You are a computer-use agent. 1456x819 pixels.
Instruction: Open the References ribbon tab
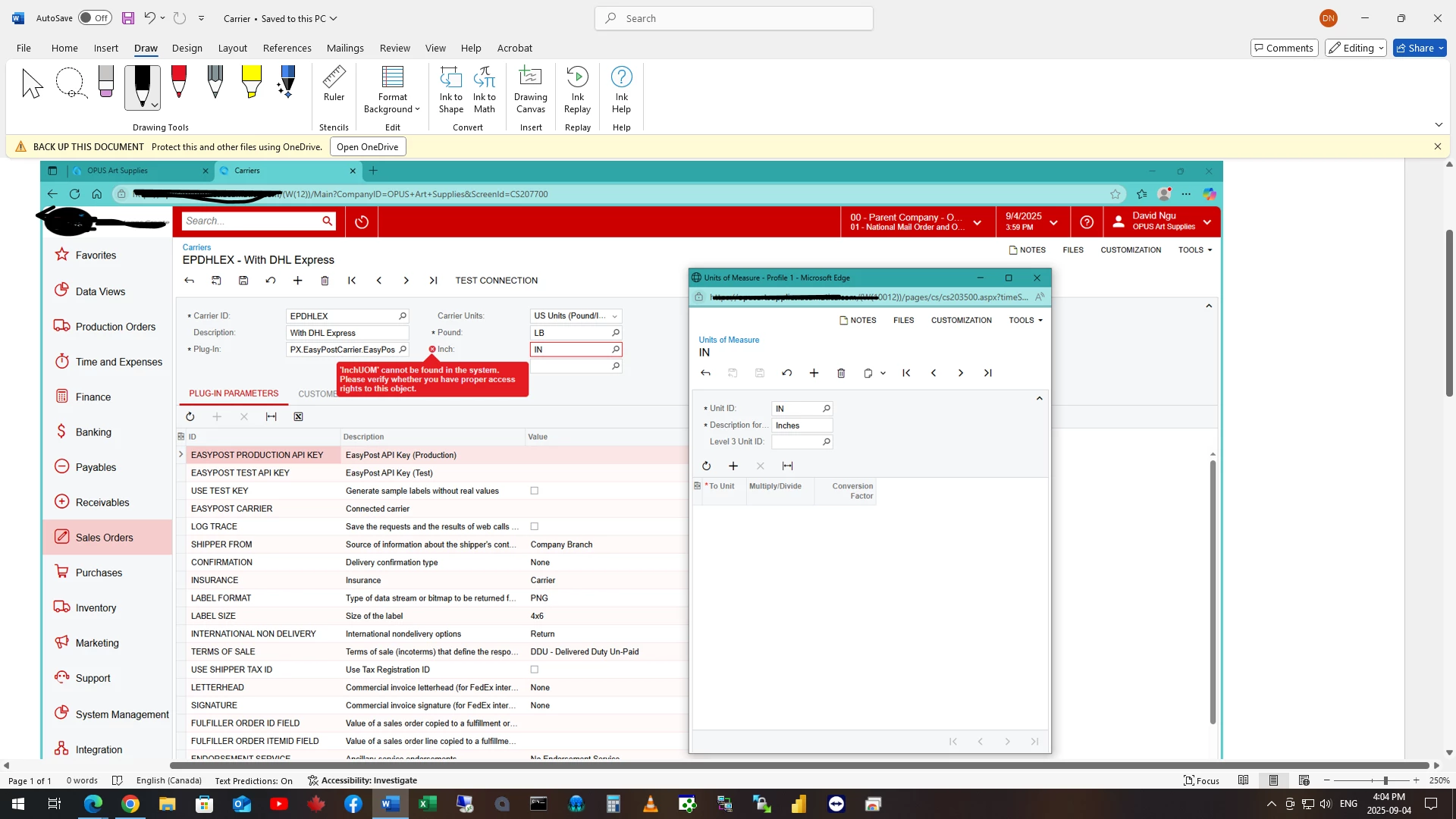287,48
